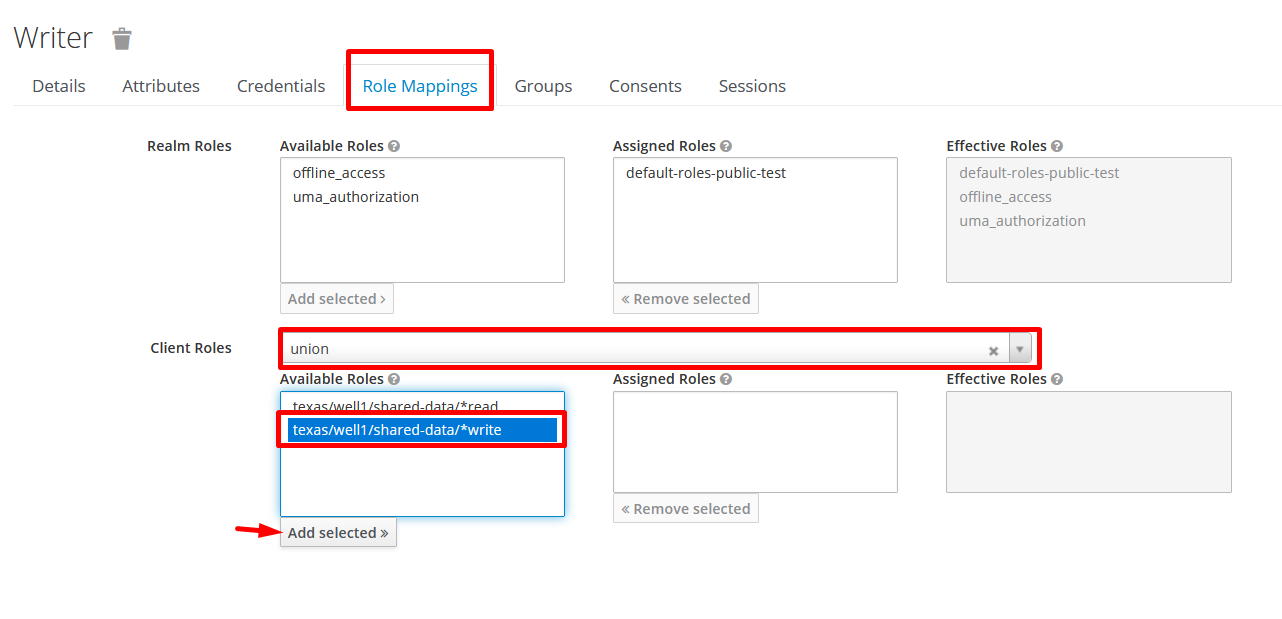Click help icon beside Client Effective Roles
The image size is (1282, 619).
(1057, 379)
